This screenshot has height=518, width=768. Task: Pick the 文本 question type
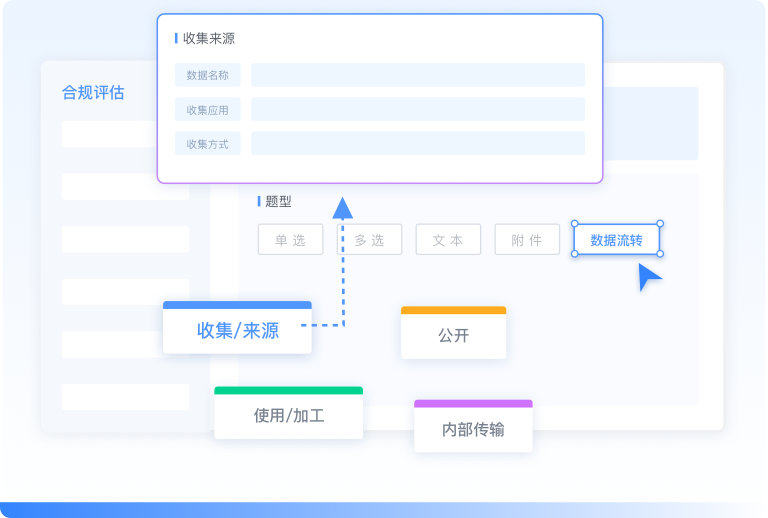tap(448, 240)
